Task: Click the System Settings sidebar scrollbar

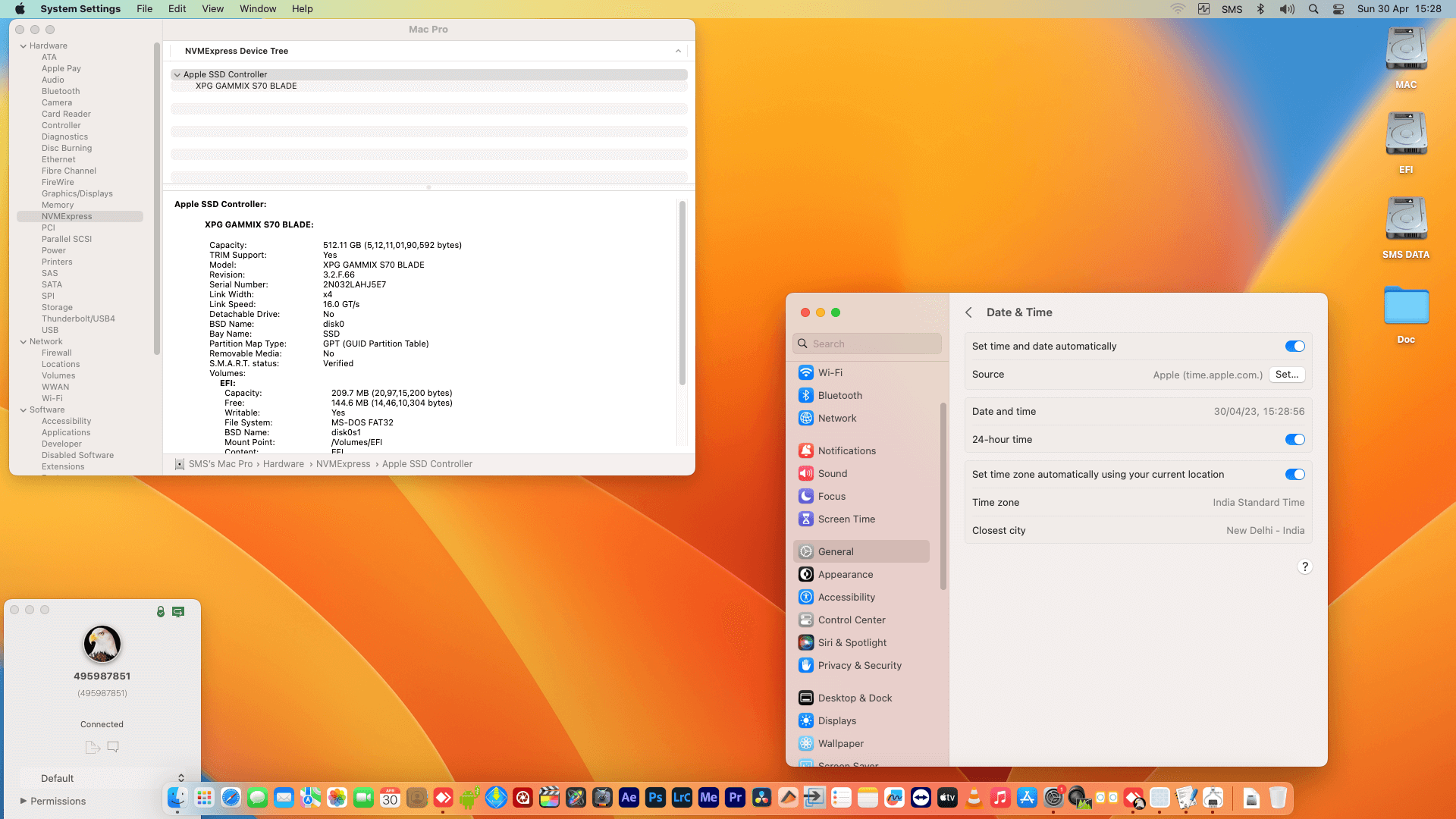Action: click(x=943, y=497)
